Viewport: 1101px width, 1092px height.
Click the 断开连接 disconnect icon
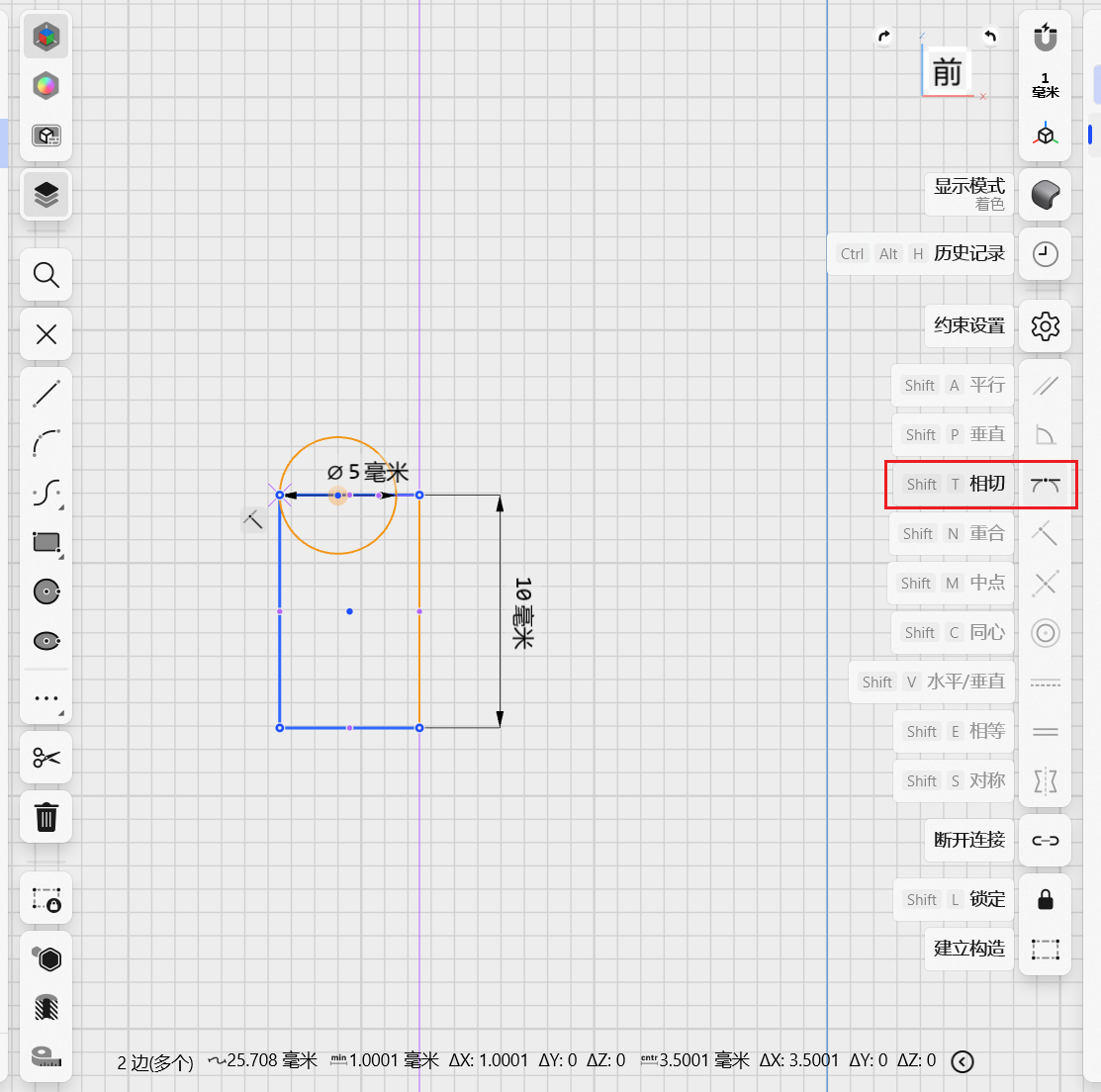click(x=1045, y=841)
